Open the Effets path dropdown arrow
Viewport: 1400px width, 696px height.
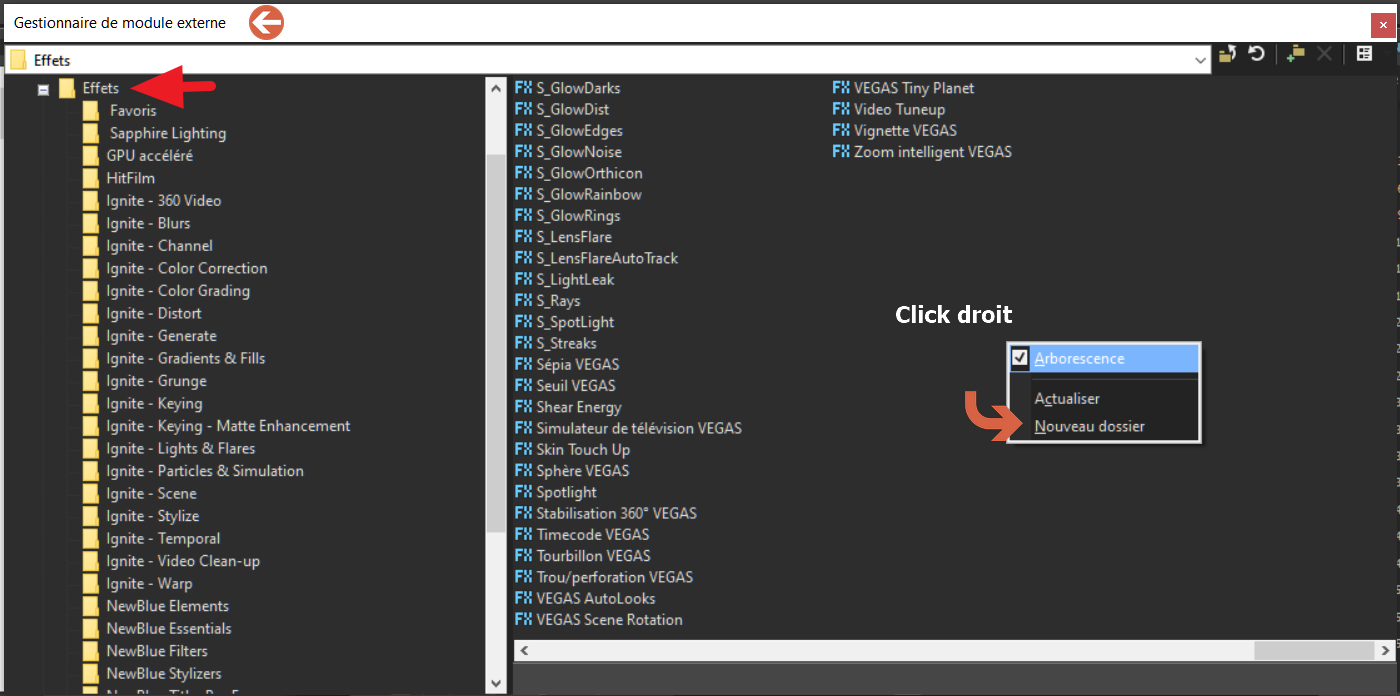coord(1201,60)
